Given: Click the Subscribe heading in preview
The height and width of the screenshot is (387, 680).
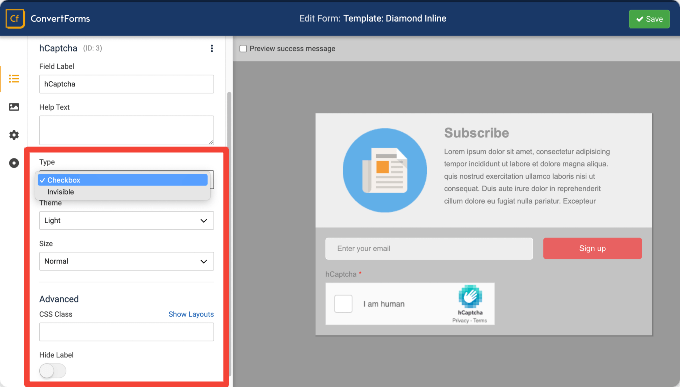Looking at the screenshot, I should coord(477,133).
